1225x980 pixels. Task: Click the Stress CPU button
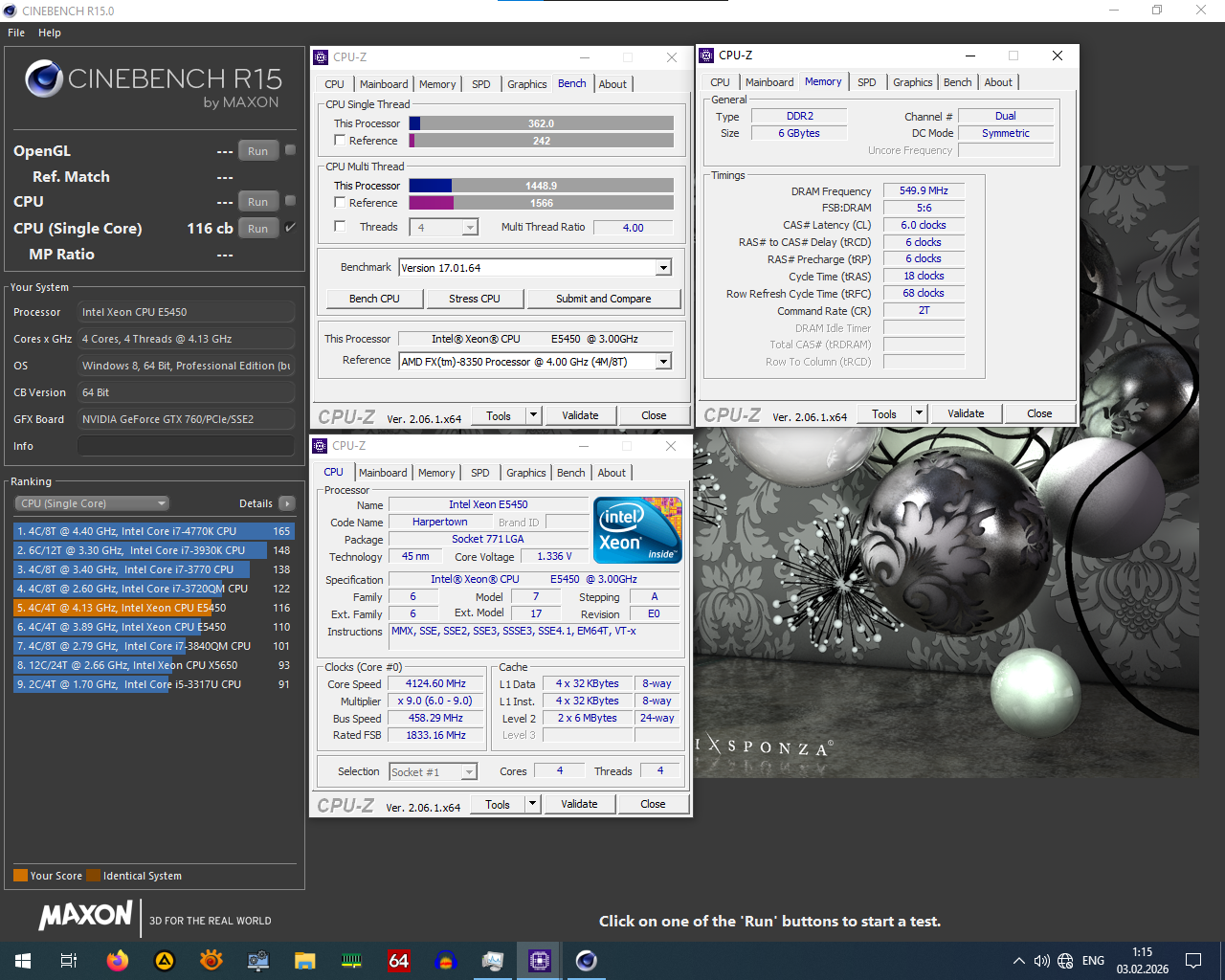pyautogui.click(x=475, y=299)
